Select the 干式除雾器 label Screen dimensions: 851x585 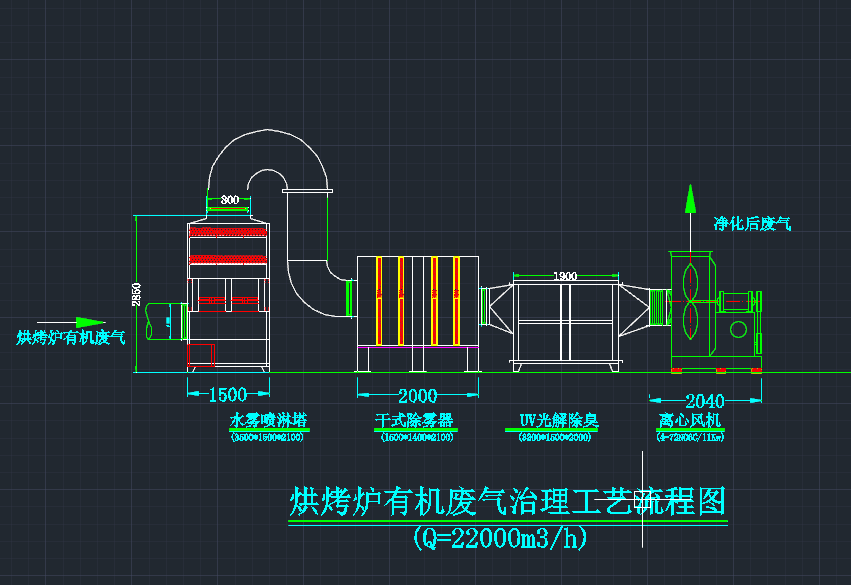(x=414, y=420)
